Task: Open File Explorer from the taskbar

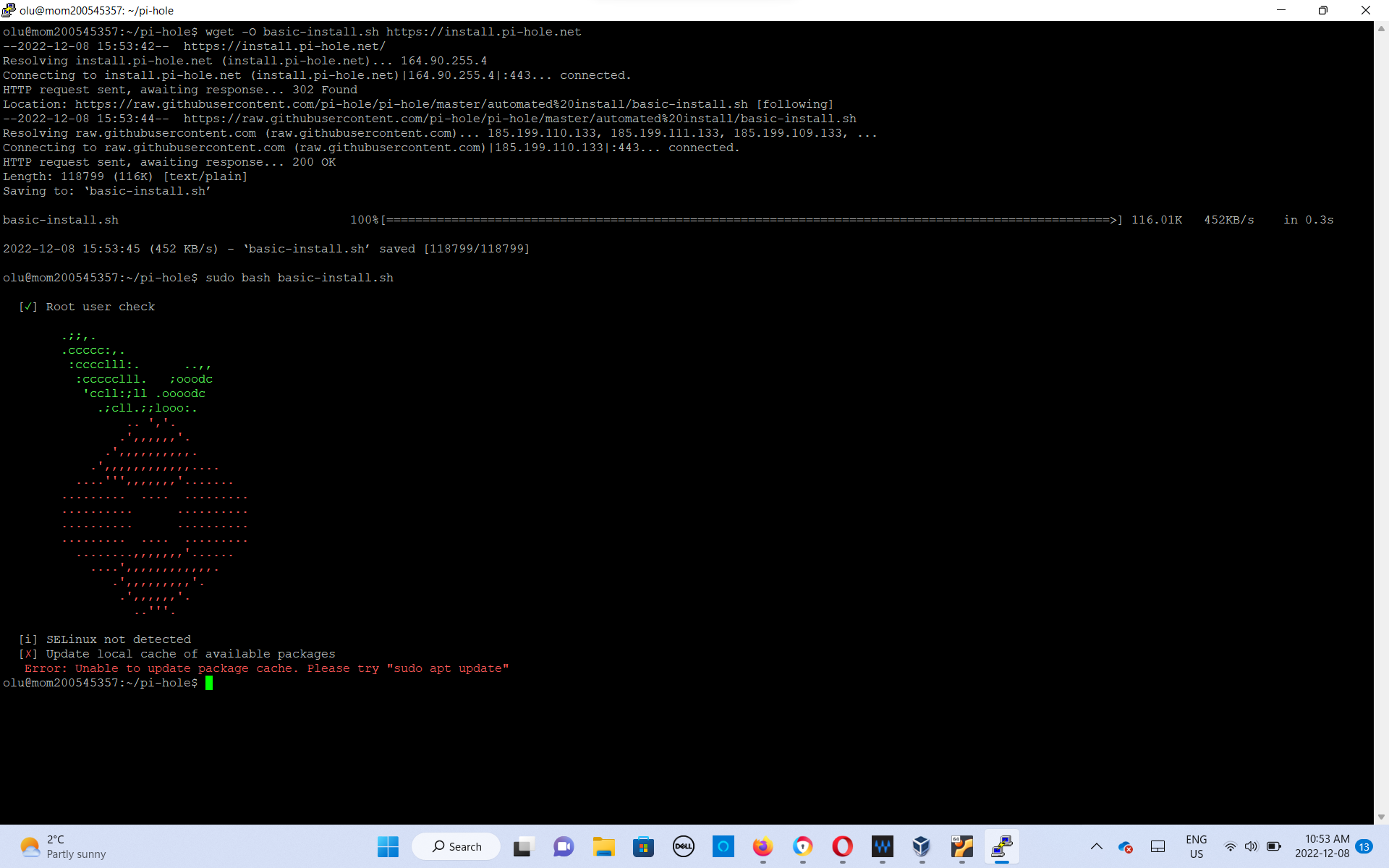Action: [603, 848]
